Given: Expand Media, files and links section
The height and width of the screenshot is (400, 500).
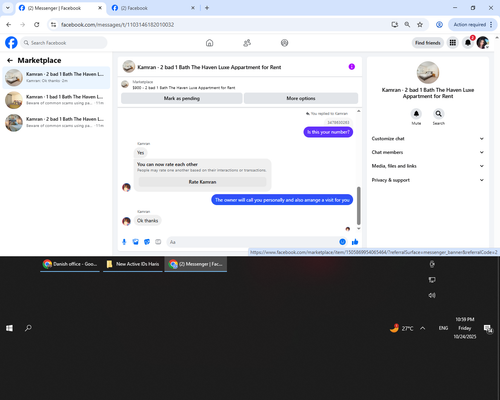Looking at the screenshot, I should pos(428,166).
